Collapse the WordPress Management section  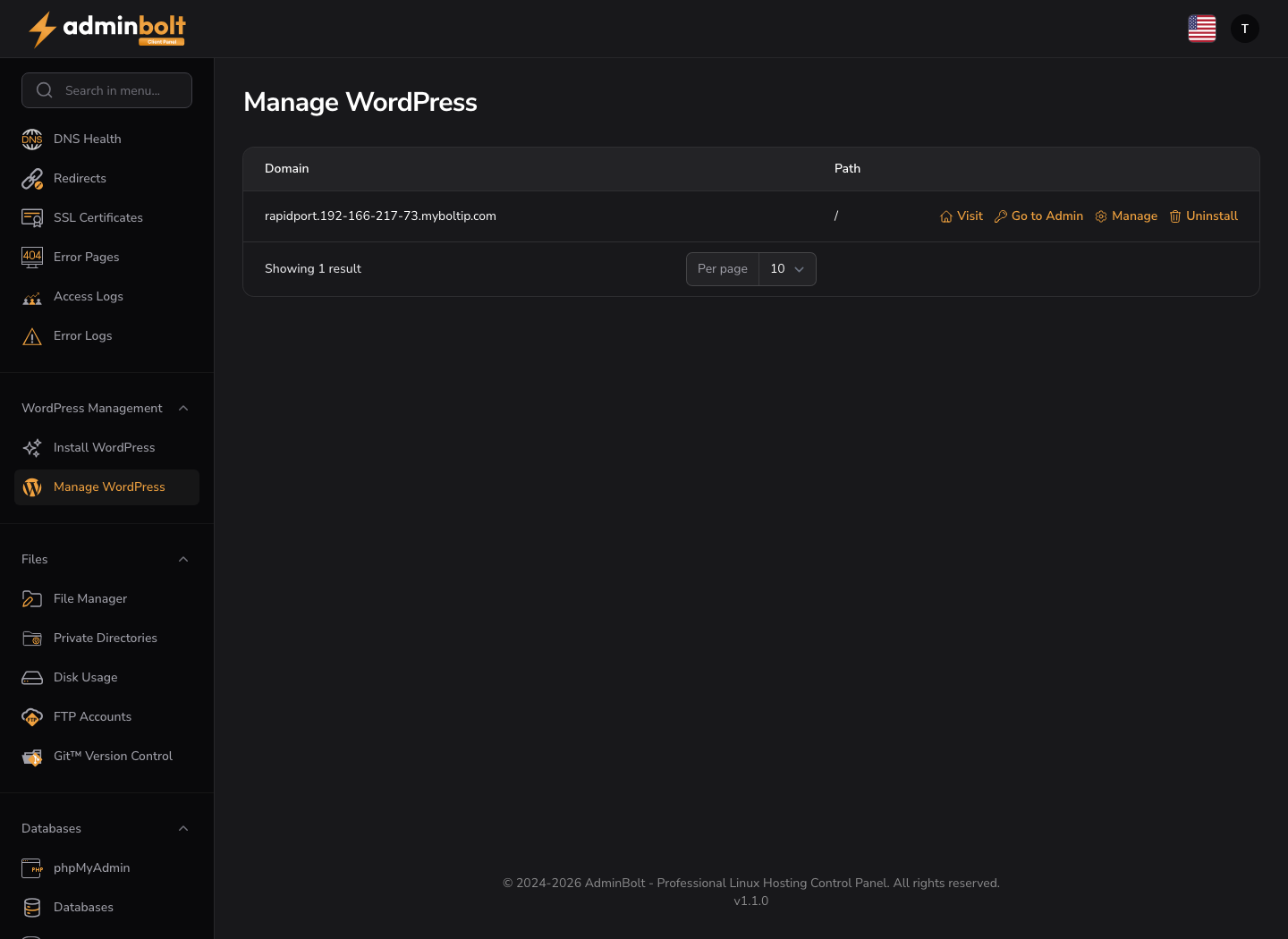183,408
